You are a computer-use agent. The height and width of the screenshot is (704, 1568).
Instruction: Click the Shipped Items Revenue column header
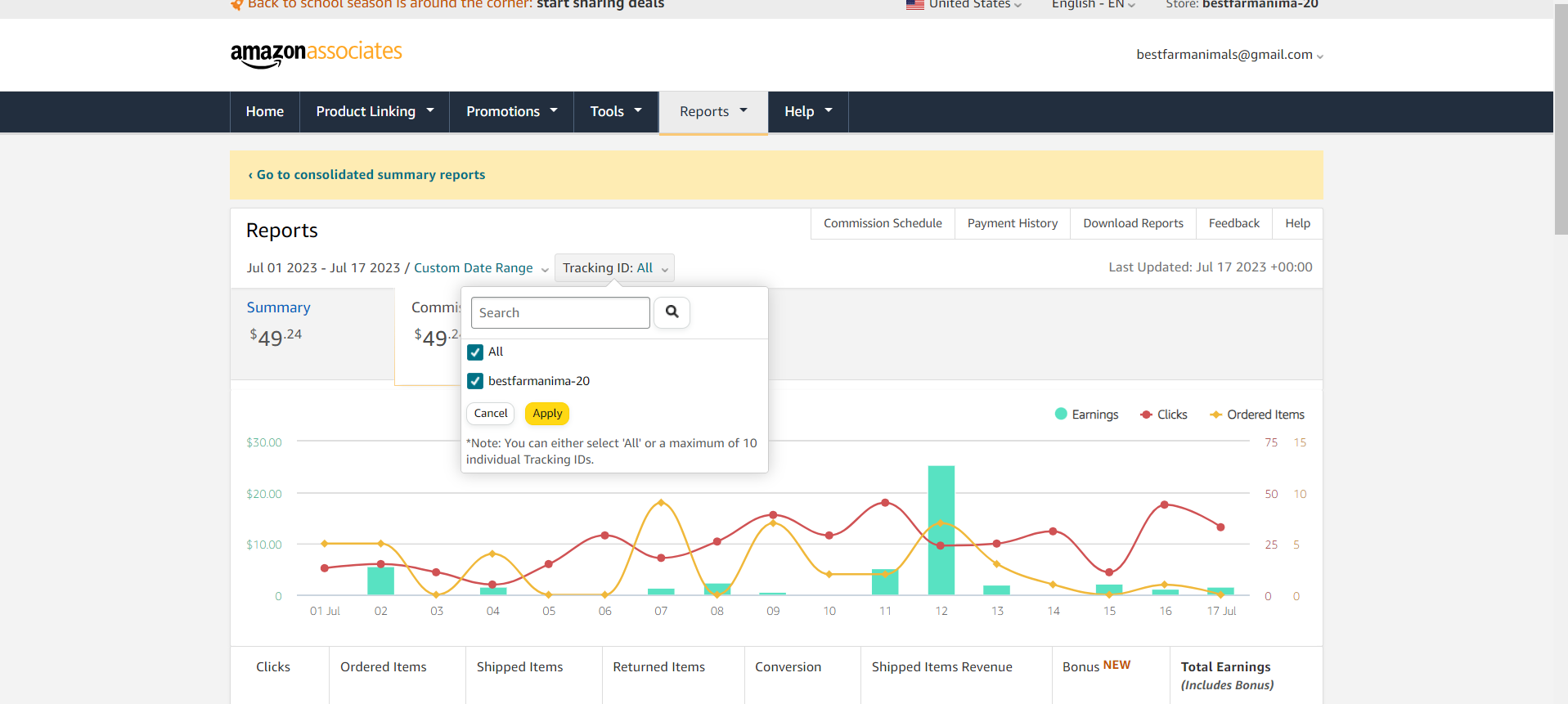point(942,667)
